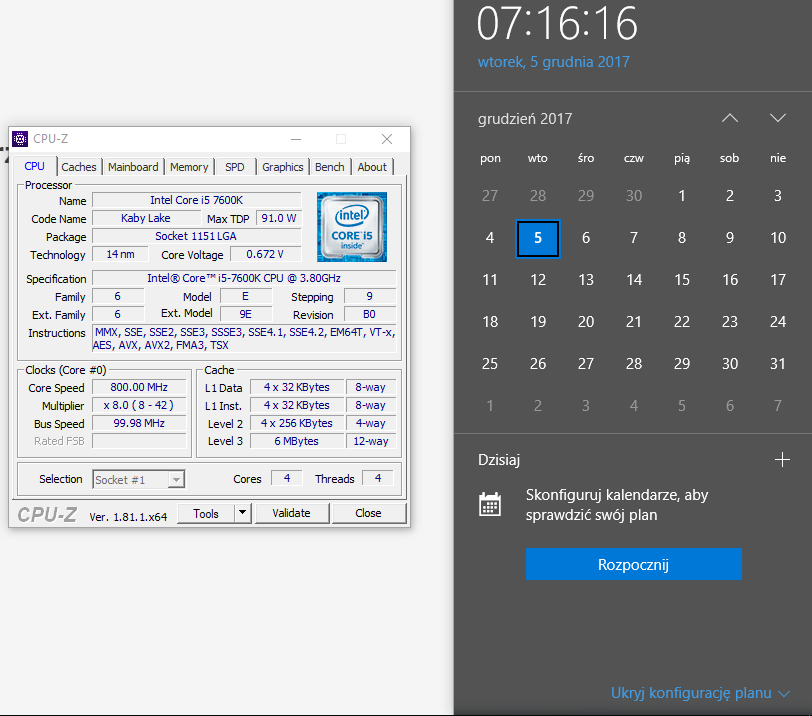The image size is (812, 716).
Task: Click the Stepping value 9
Action: click(x=369, y=296)
